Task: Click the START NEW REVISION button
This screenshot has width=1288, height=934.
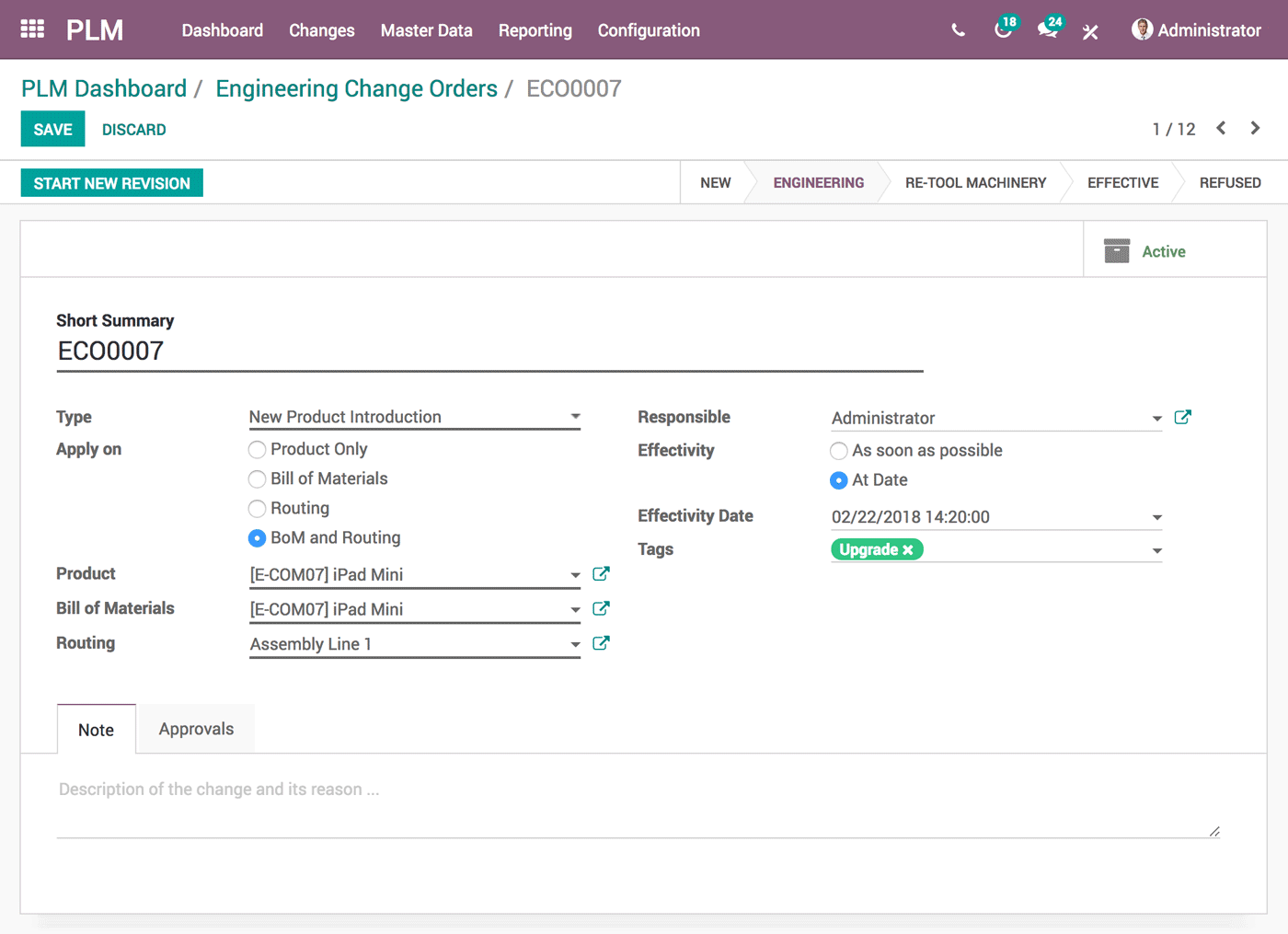Action: click(111, 182)
